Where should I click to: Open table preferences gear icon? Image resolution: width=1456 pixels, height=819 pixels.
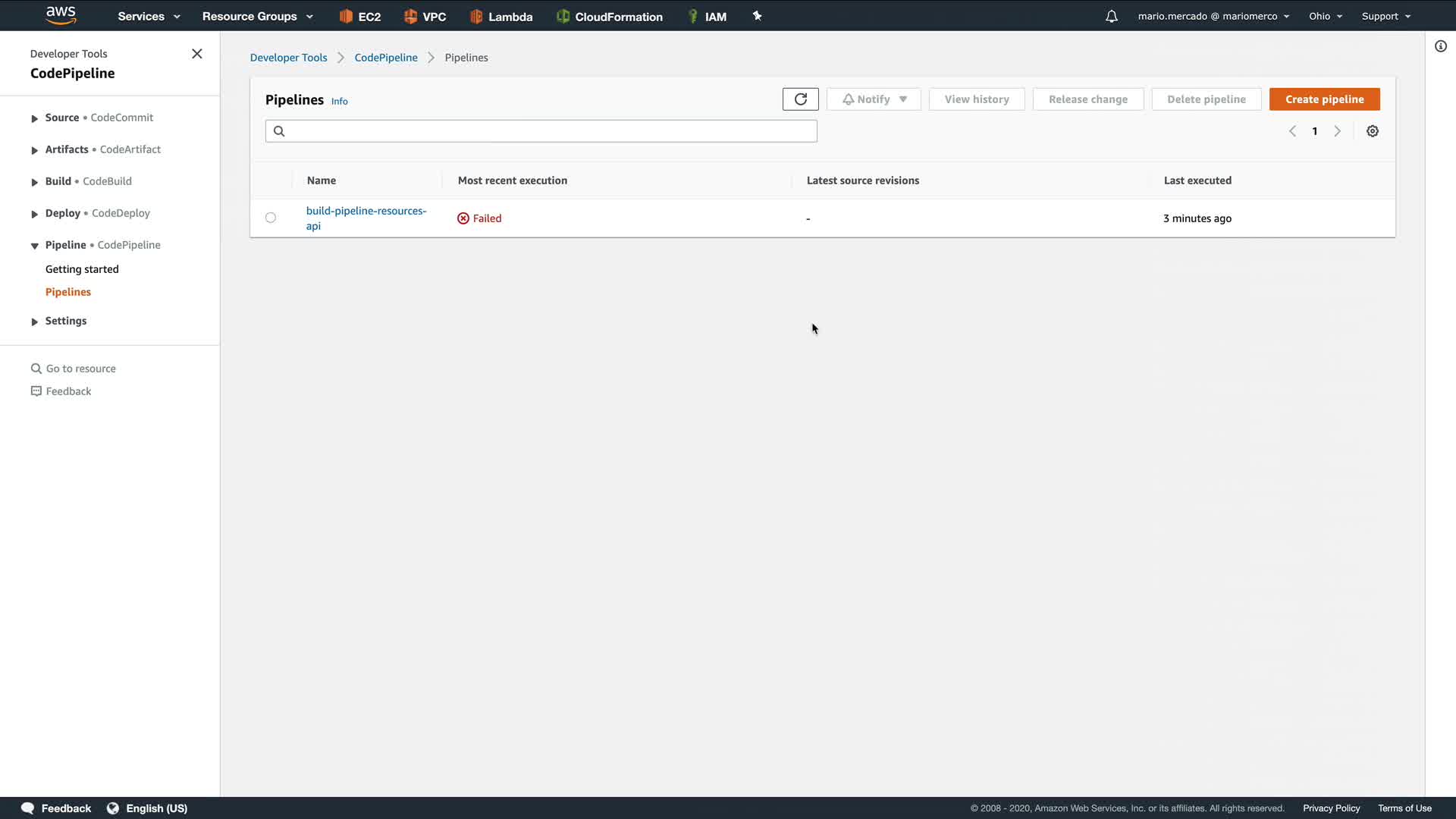(x=1372, y=131)
